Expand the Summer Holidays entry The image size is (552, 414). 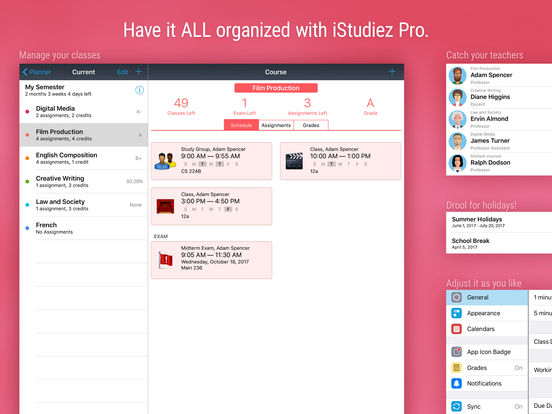(499, 222)
